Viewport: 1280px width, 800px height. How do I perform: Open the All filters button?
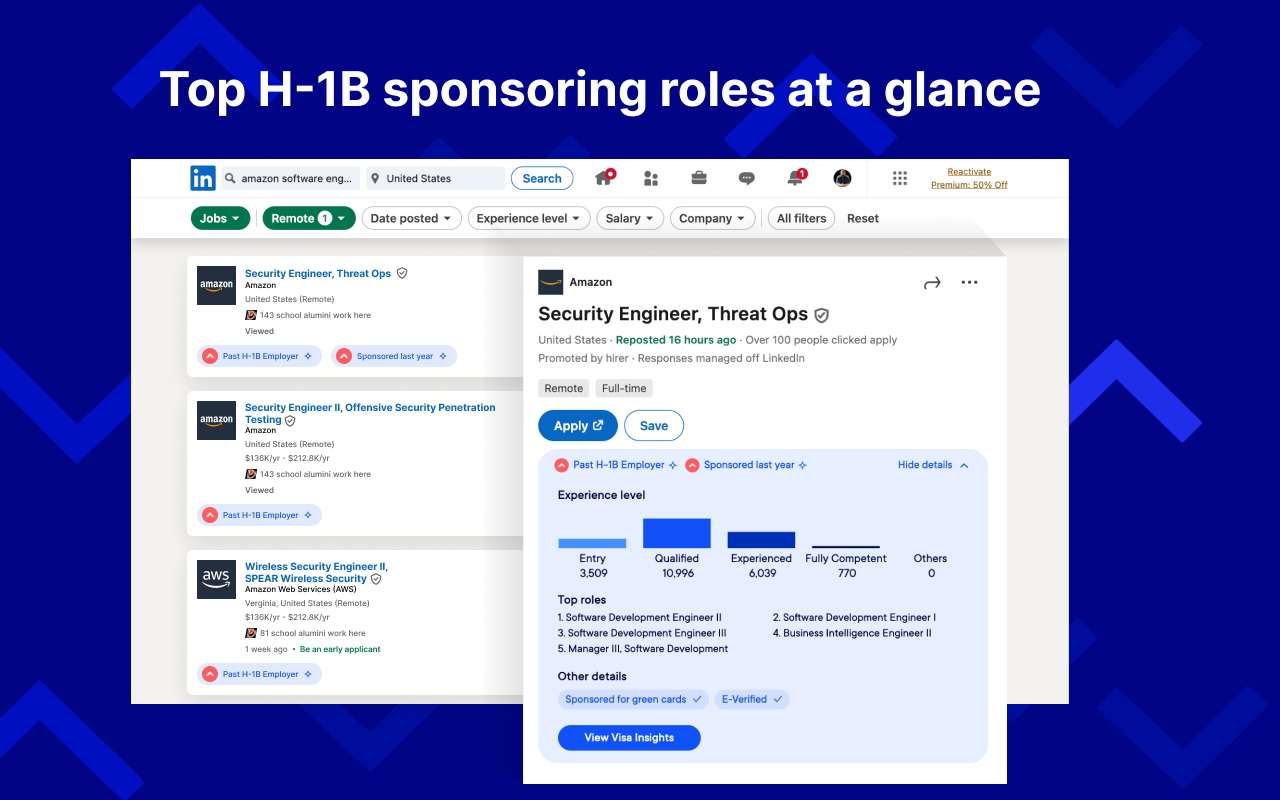pos(801,218)
